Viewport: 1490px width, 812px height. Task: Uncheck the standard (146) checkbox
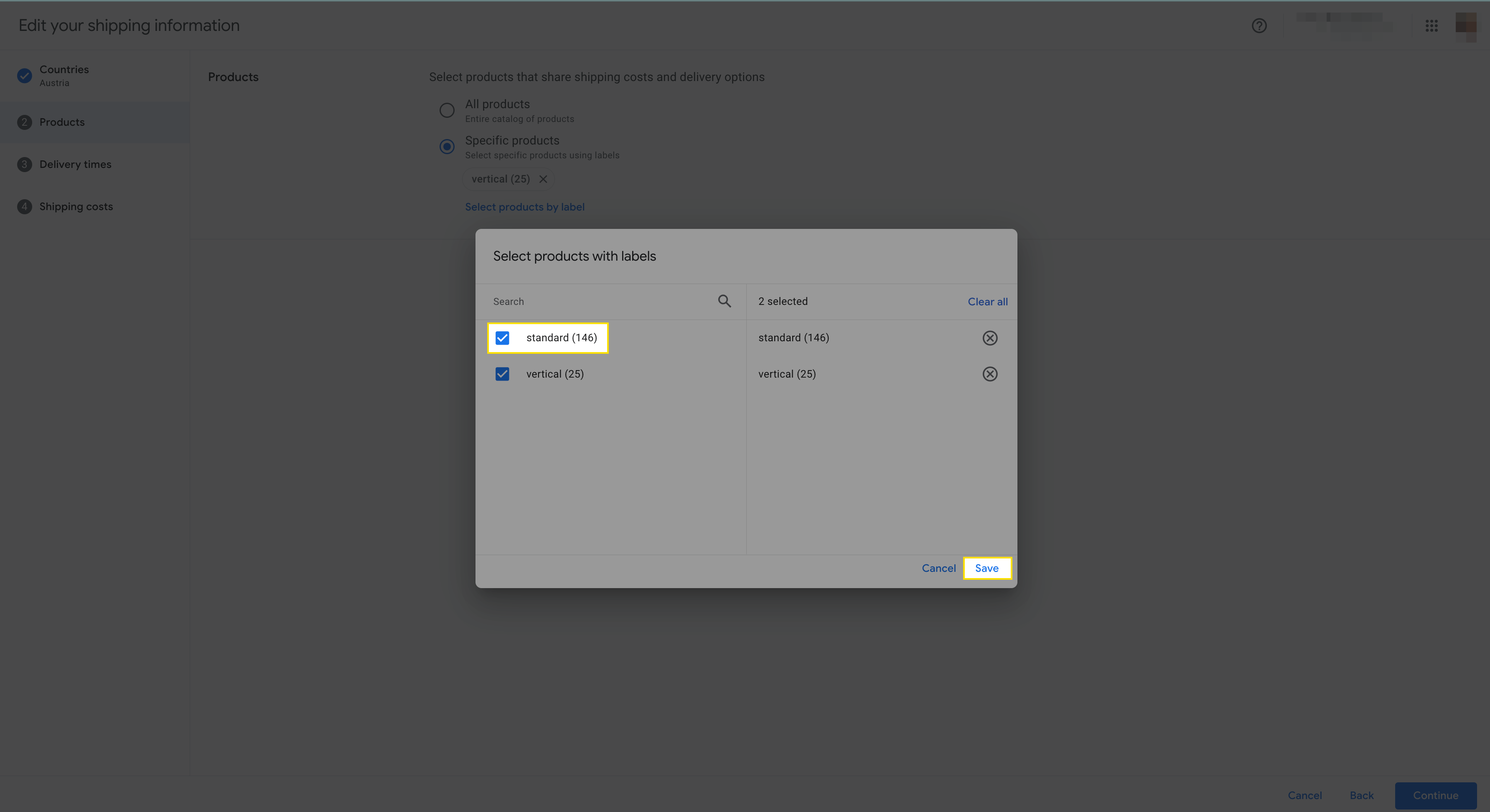502,338
